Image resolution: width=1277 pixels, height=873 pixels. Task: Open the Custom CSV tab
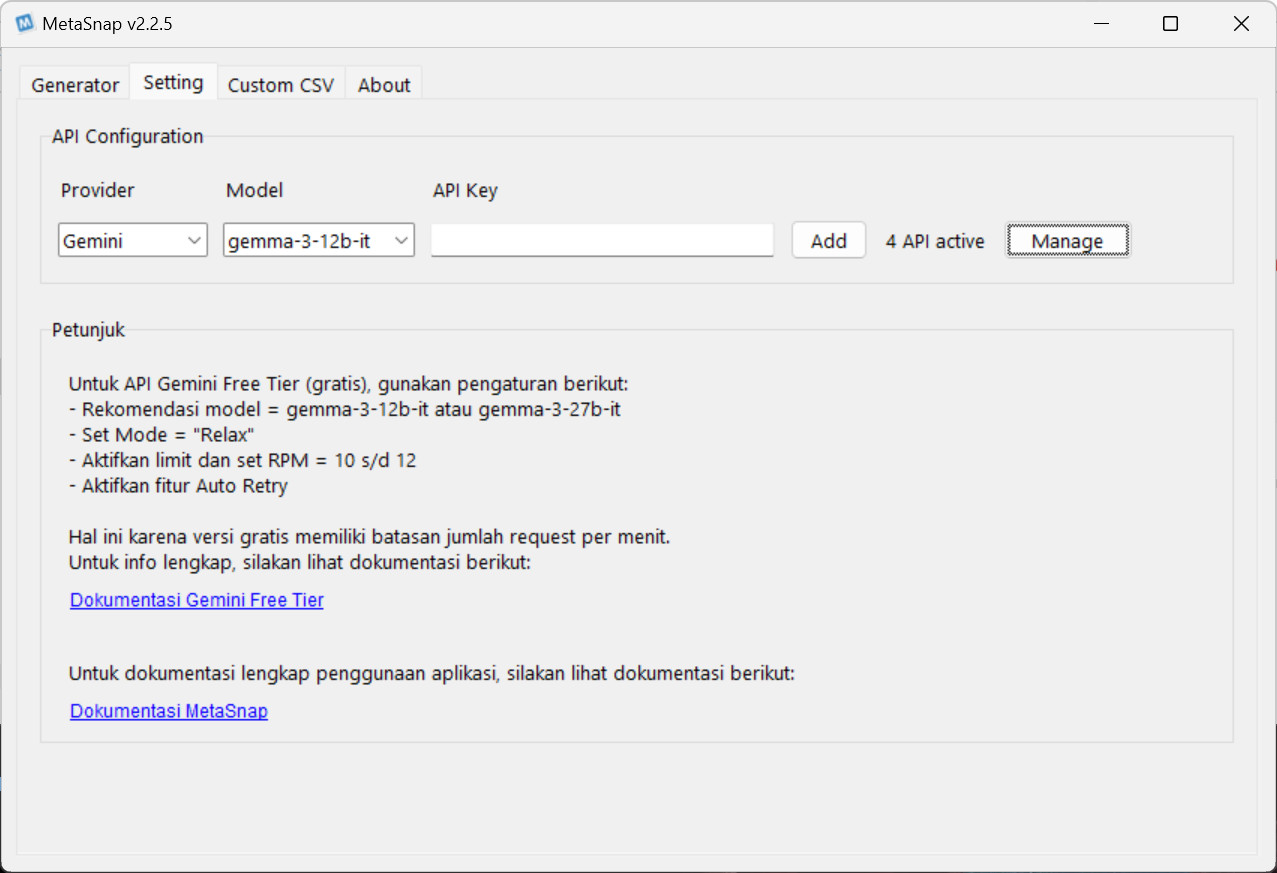coord(281,85)
